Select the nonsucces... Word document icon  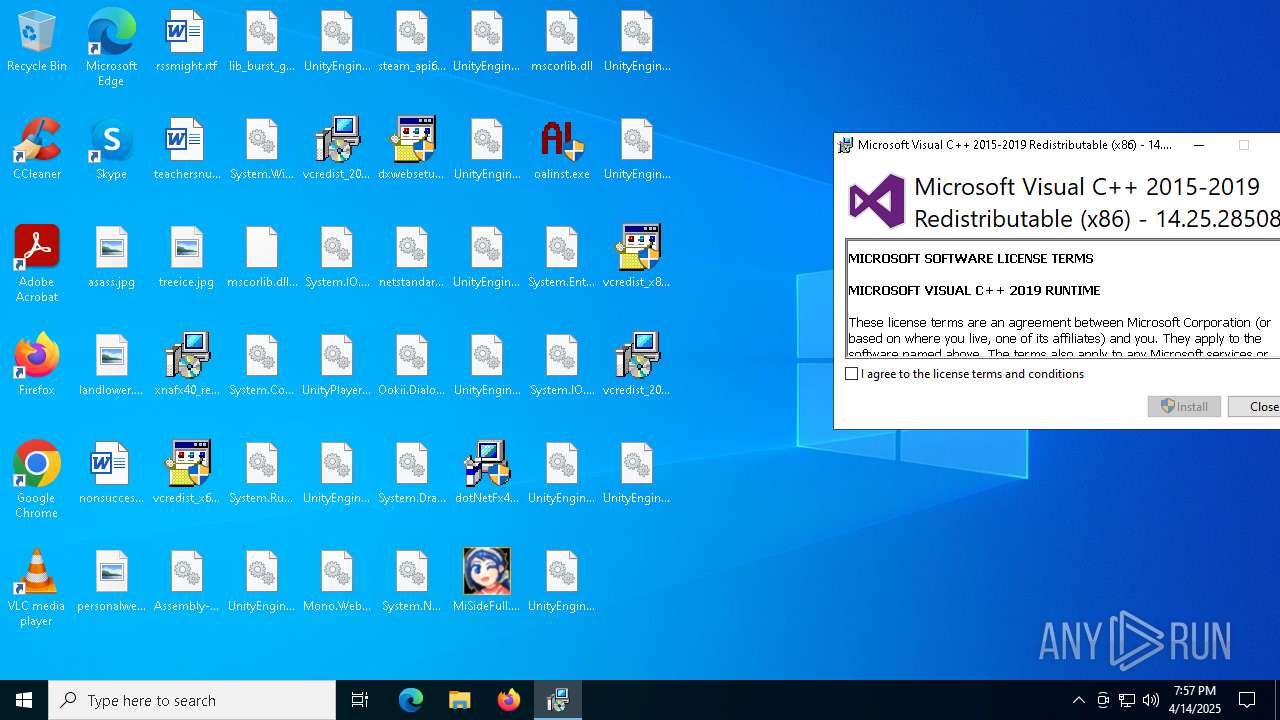coord(111,474)
